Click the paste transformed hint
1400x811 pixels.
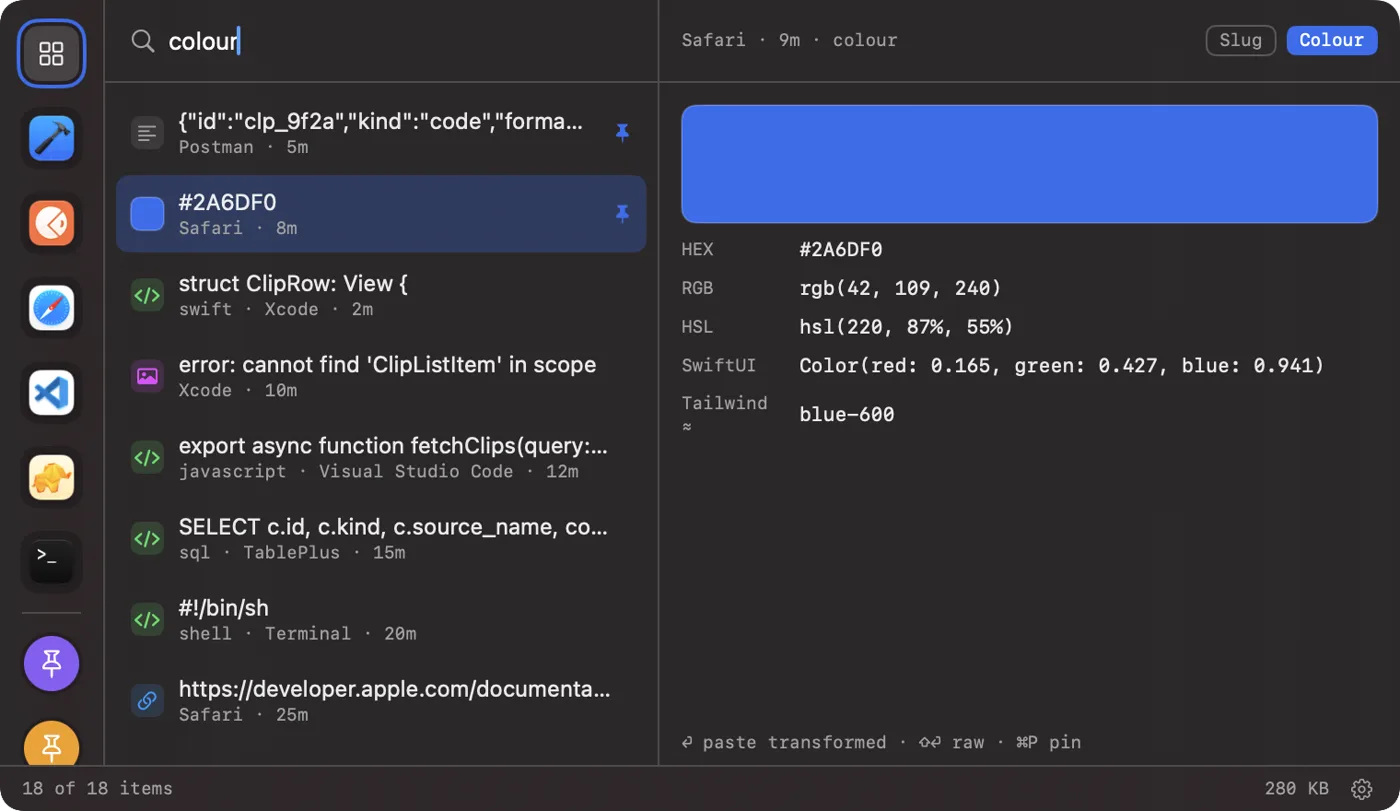click(784, 742)
